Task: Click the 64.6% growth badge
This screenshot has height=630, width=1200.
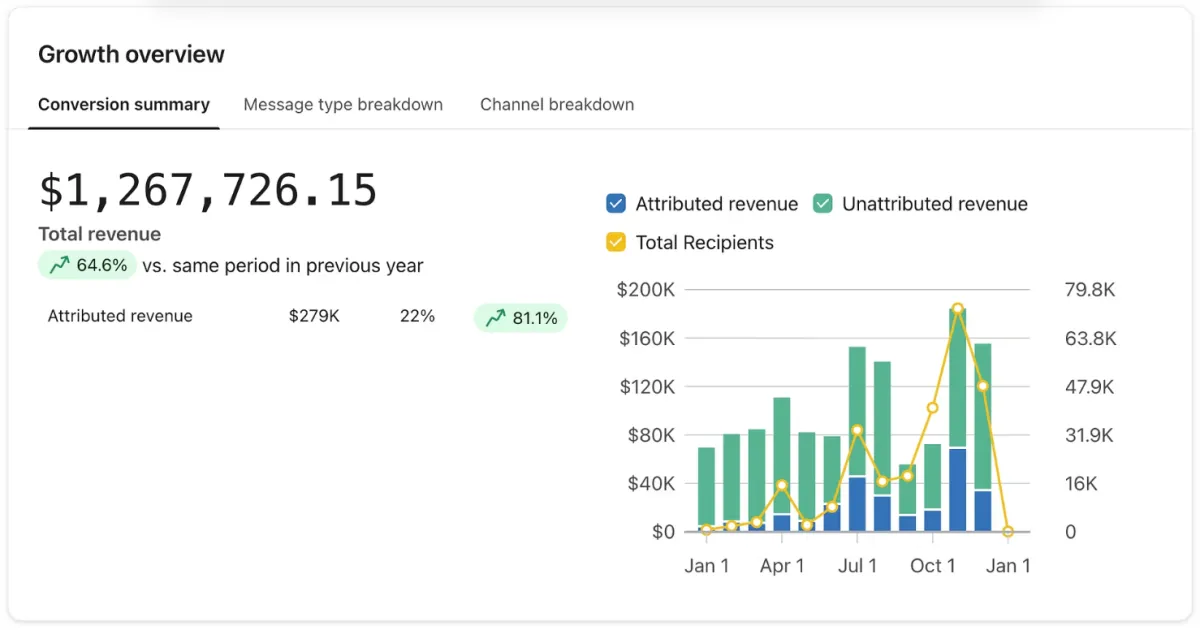Action: 87,266
